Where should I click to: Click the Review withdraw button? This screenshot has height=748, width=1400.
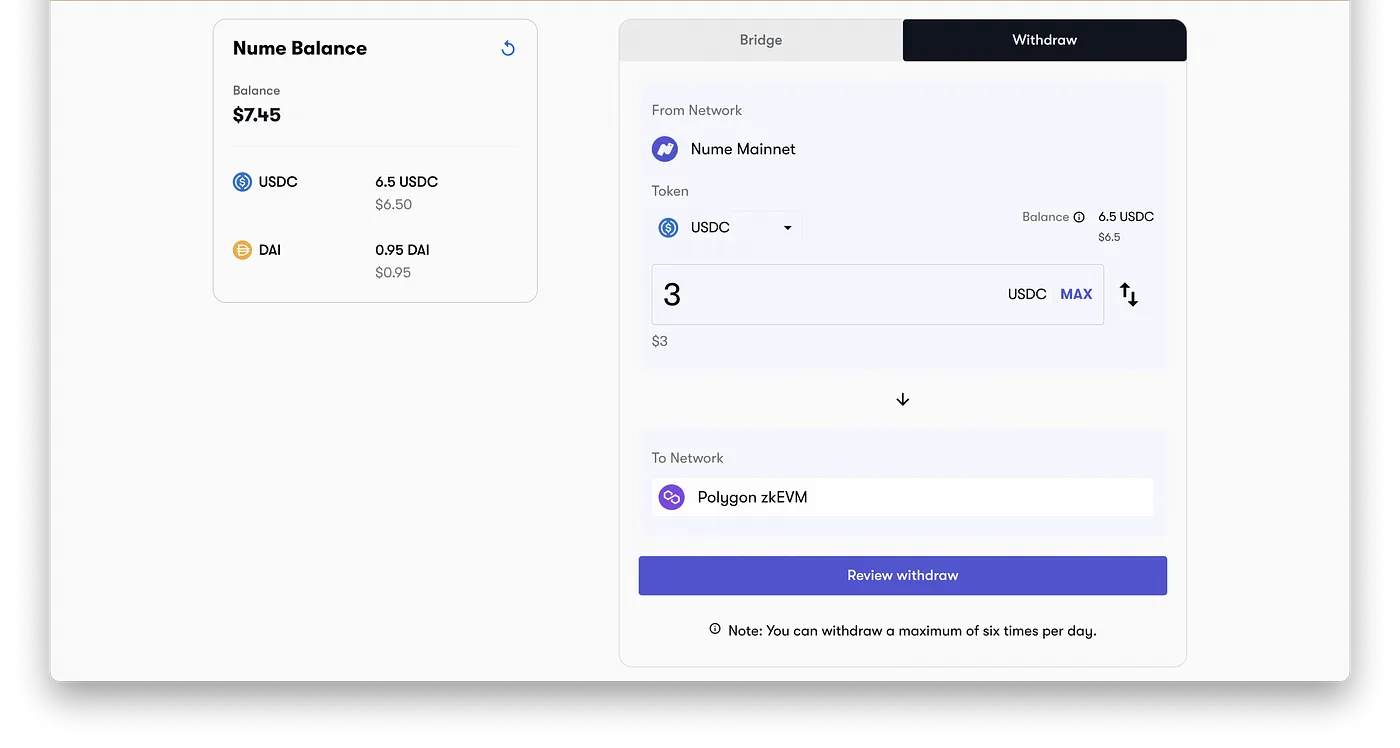(903, 576)
